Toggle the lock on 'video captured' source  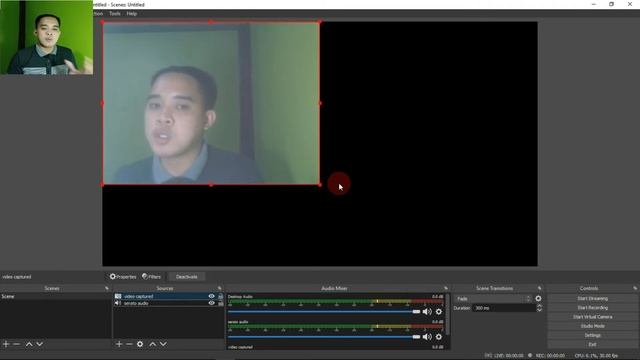coord(221,296)
